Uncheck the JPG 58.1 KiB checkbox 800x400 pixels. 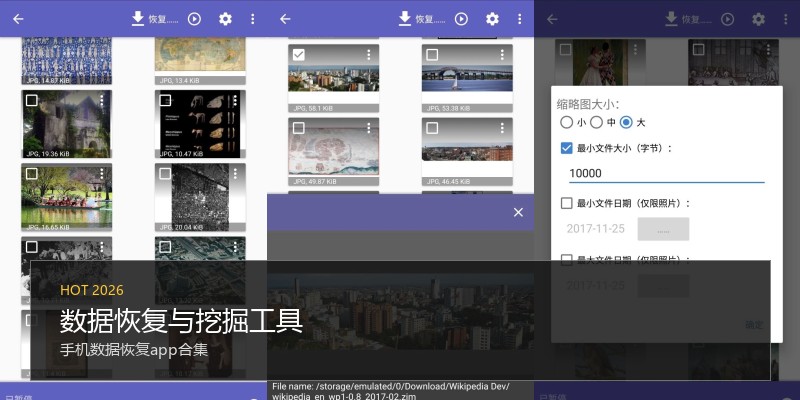[x=299, y=55]
